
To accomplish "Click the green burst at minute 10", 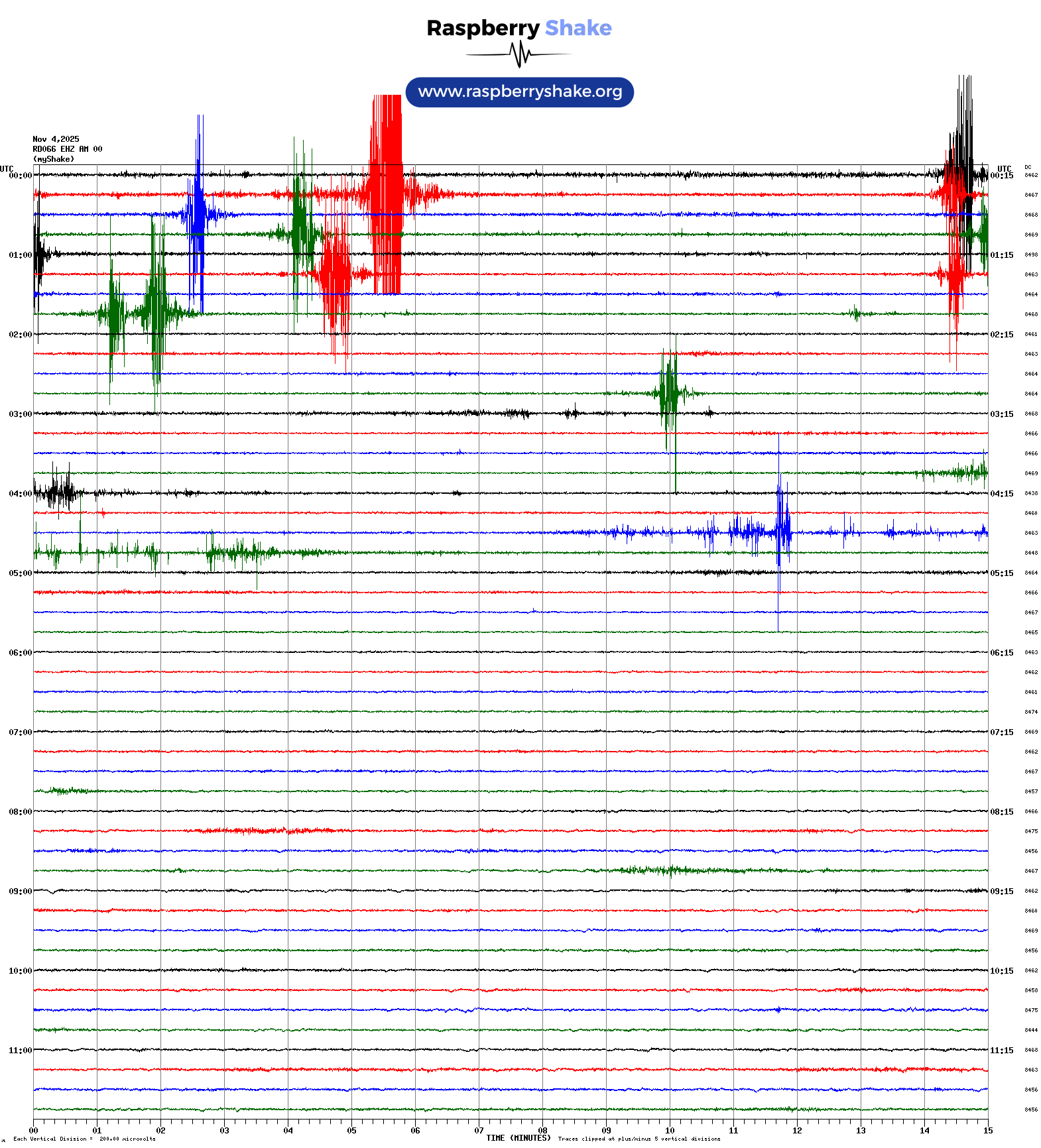I will coord(669,393).
